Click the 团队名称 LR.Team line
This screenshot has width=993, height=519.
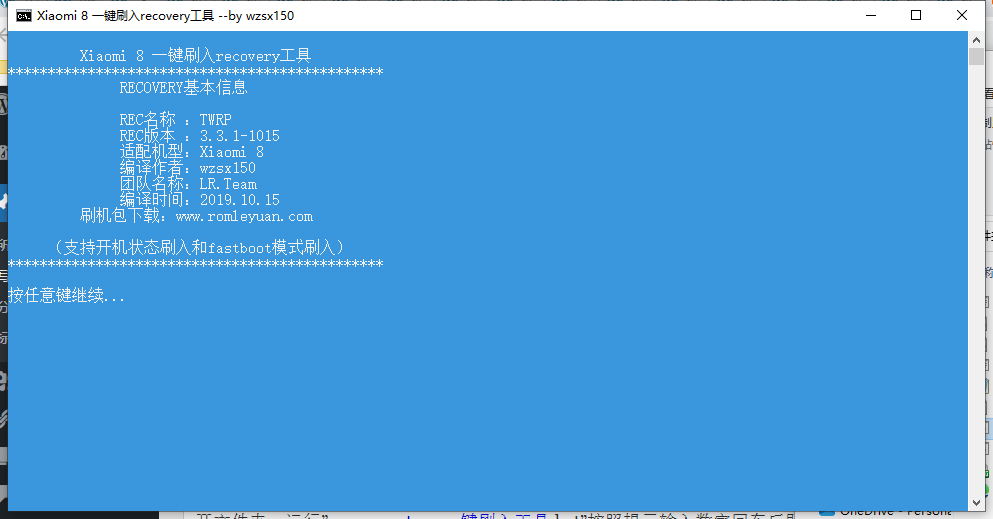(x=188, y=184)
